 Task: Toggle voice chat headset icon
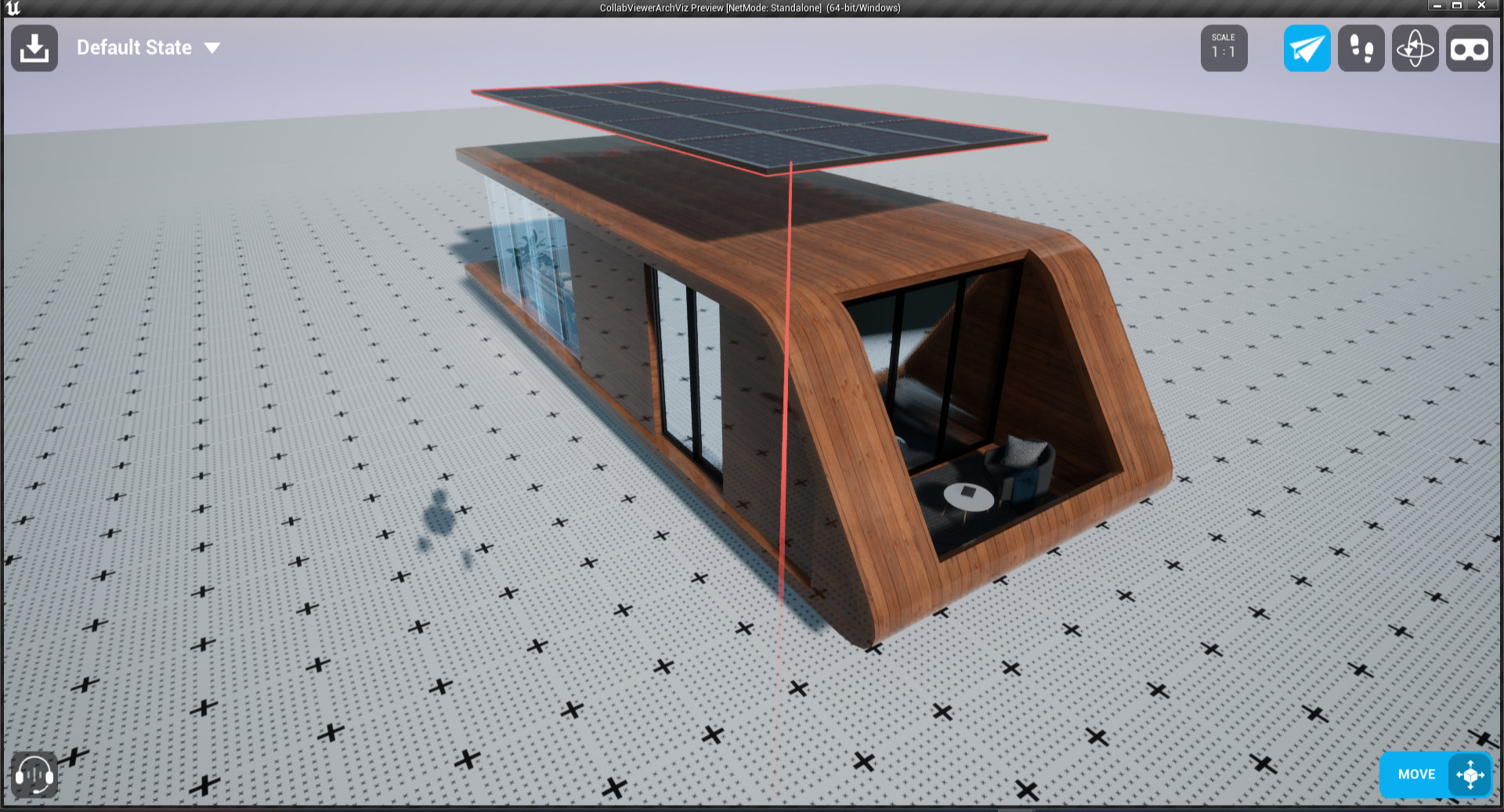coord(34,774)
